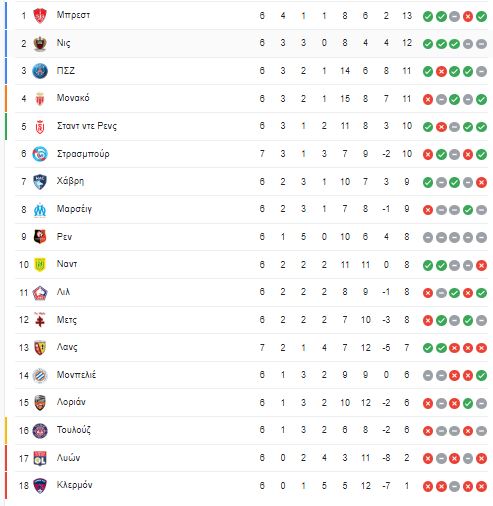Click the Νις club crest
Viewport: 493px width, 506px height.
40,43
